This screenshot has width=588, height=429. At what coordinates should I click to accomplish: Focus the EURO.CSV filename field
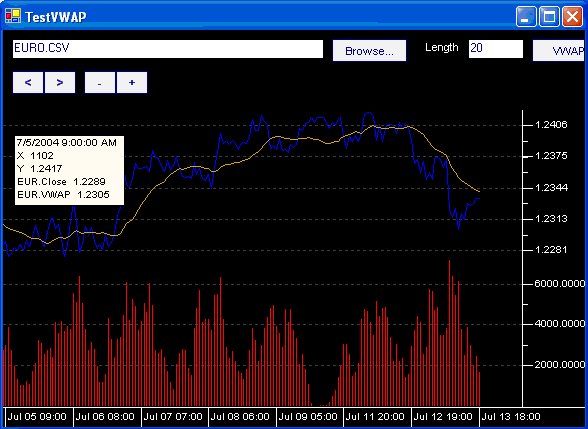pyautogui.click(x=168, y=49)
